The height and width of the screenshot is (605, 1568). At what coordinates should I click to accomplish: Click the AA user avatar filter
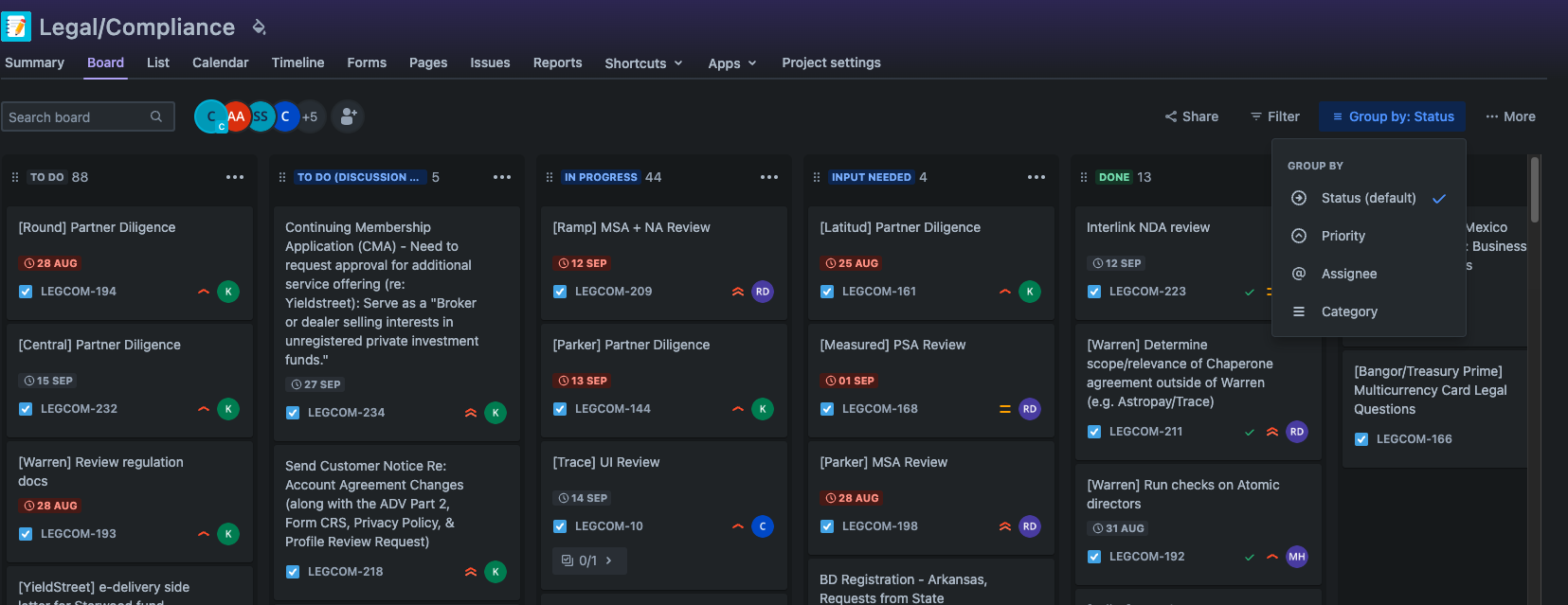coord(236,116)
